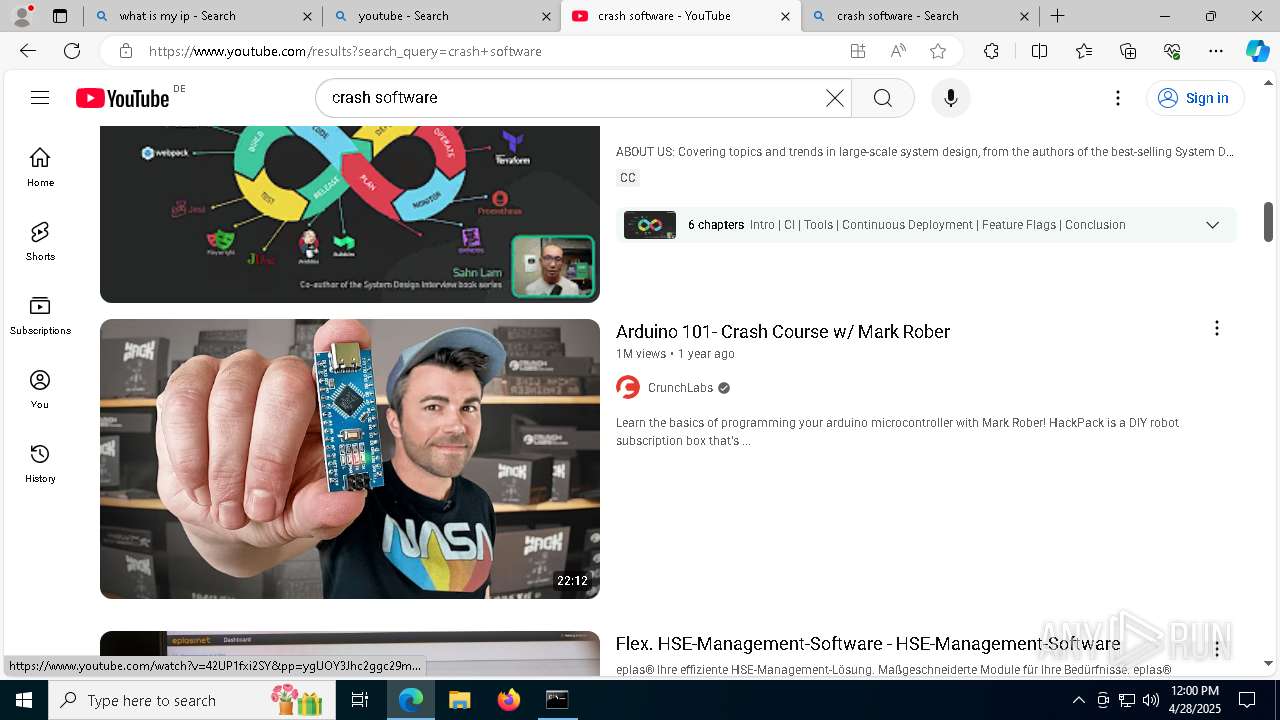Start voice search with the microphone
1280x720 pixels.
(951, 98)
